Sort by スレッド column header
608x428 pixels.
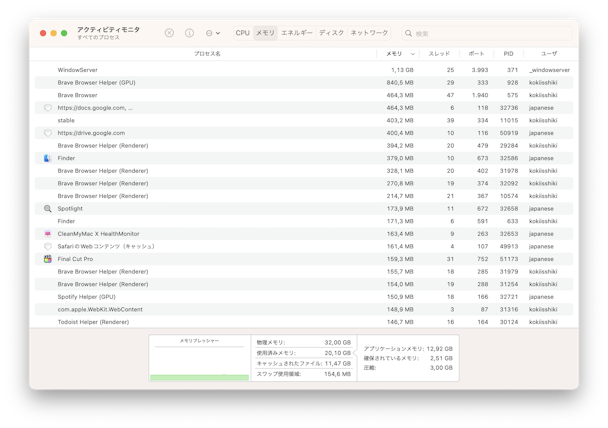[x=439, y=54]
